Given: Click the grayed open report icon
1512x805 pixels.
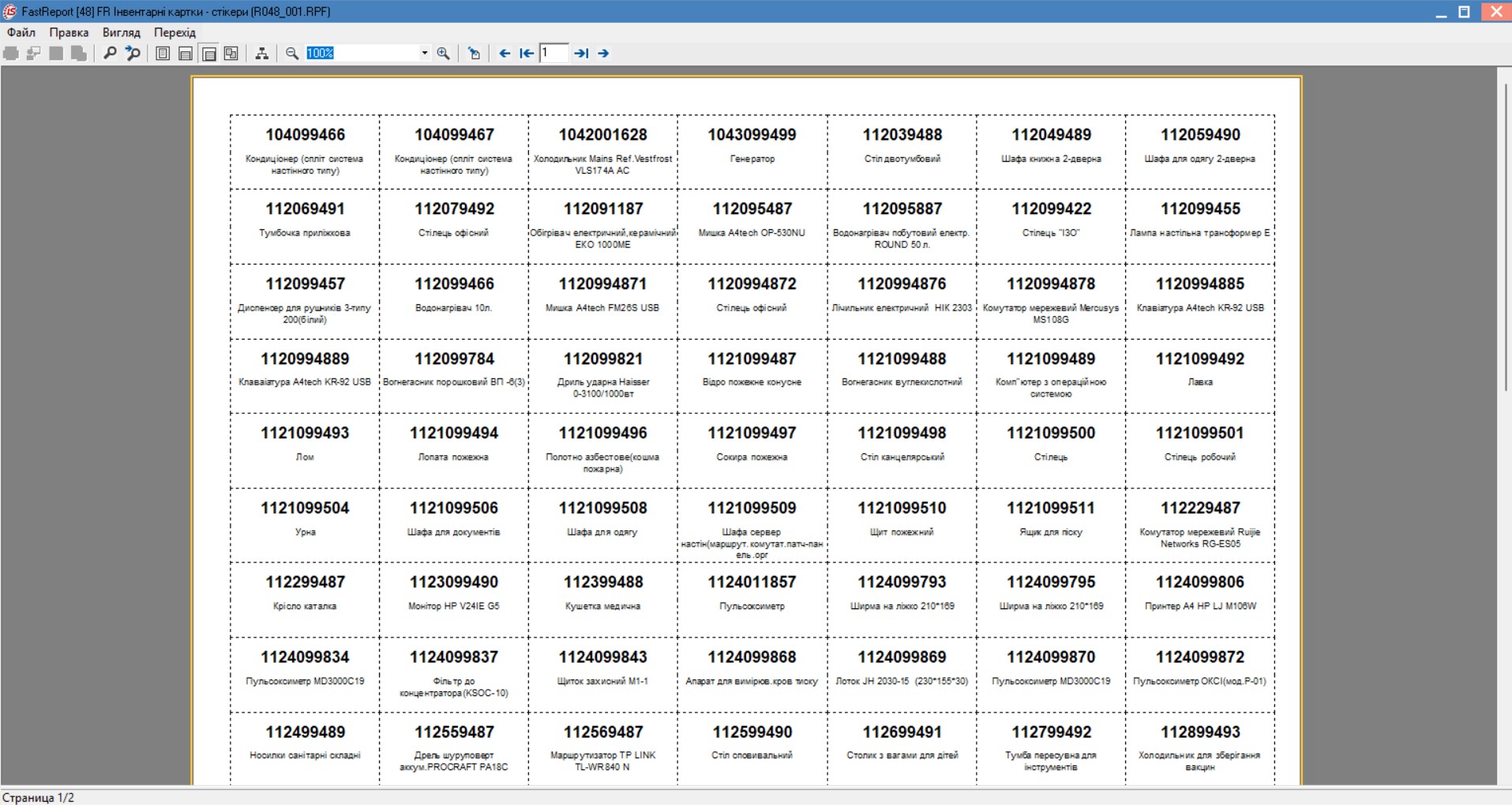Looking at the screenshot, I should (x=34, y=53).
